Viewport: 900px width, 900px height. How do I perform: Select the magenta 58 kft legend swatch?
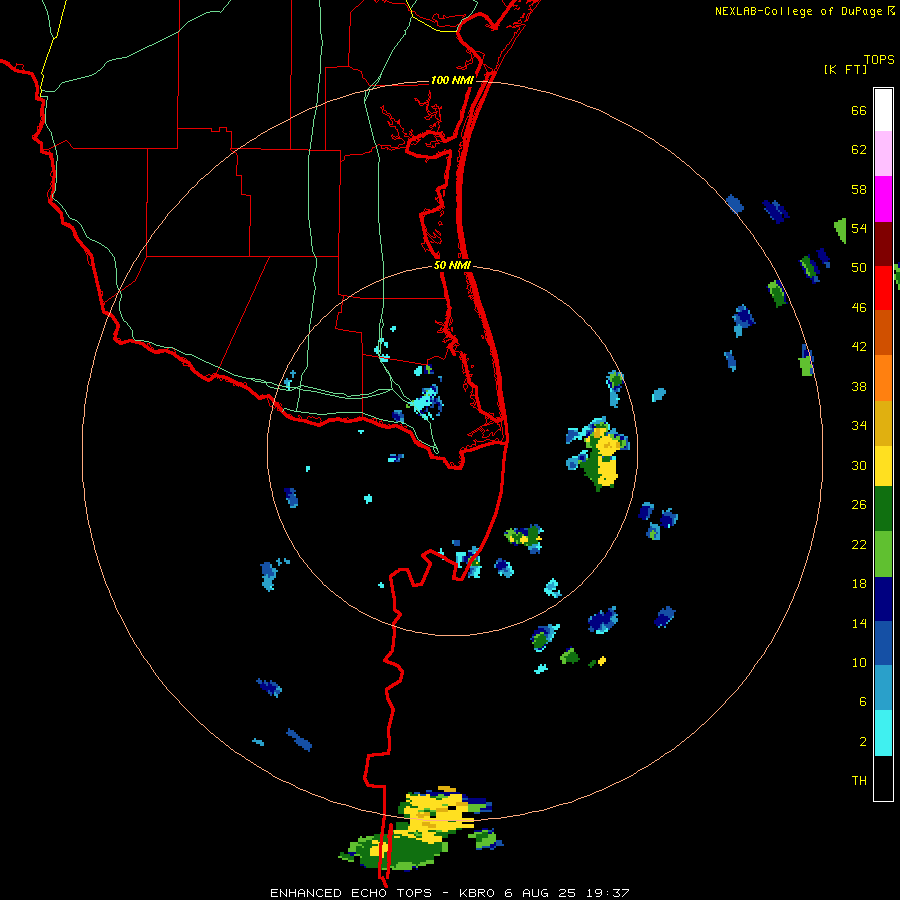[883, 199]
